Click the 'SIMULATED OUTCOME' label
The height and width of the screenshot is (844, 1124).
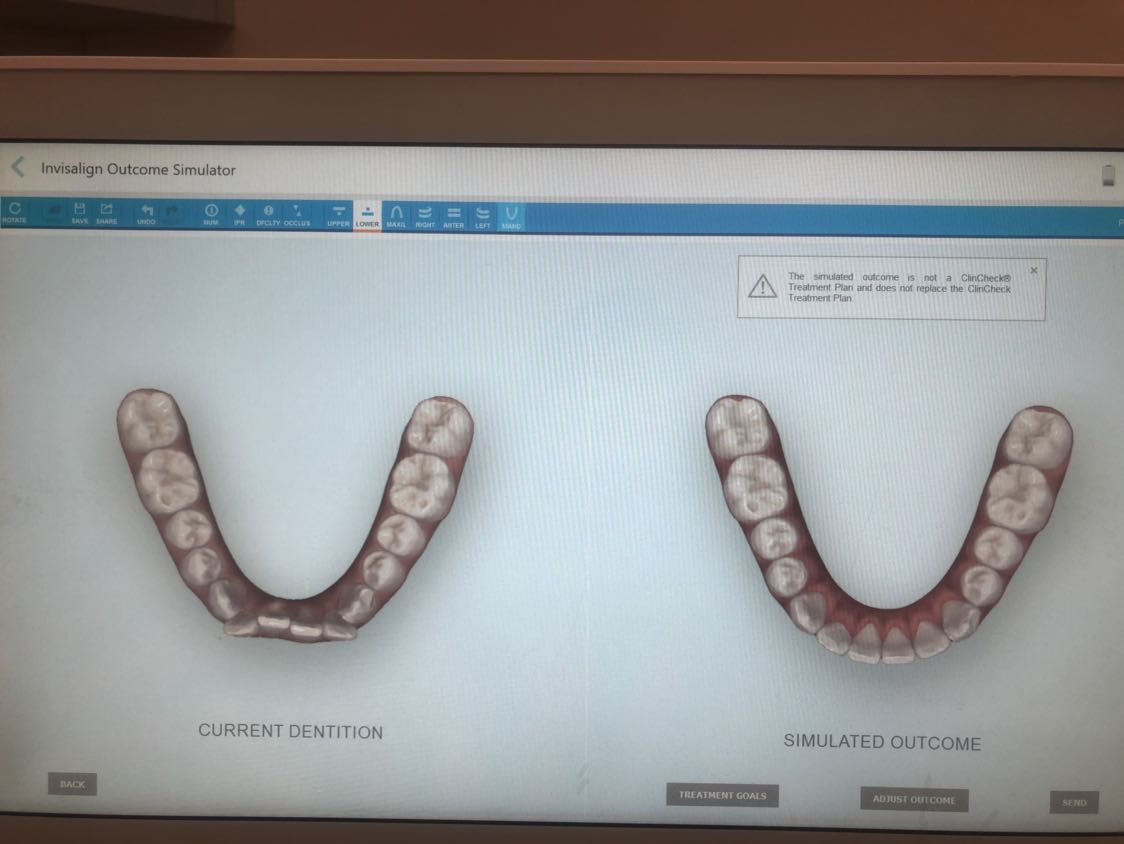(x=882, y=742)
